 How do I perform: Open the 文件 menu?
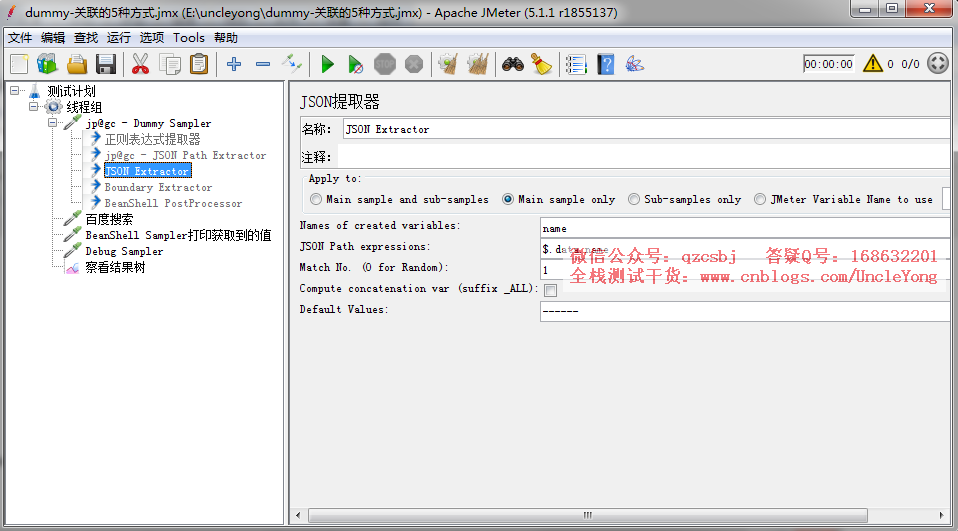(x=20, y=38)
